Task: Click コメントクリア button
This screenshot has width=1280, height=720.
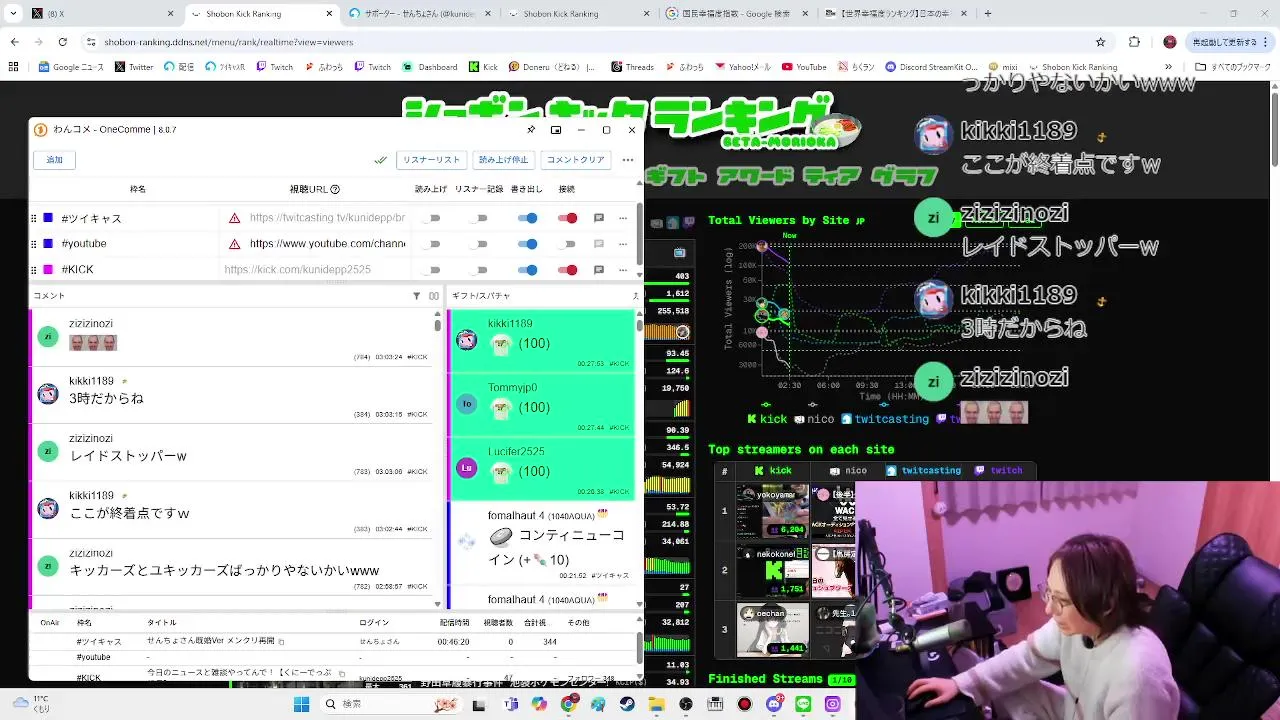Action: 576,160
